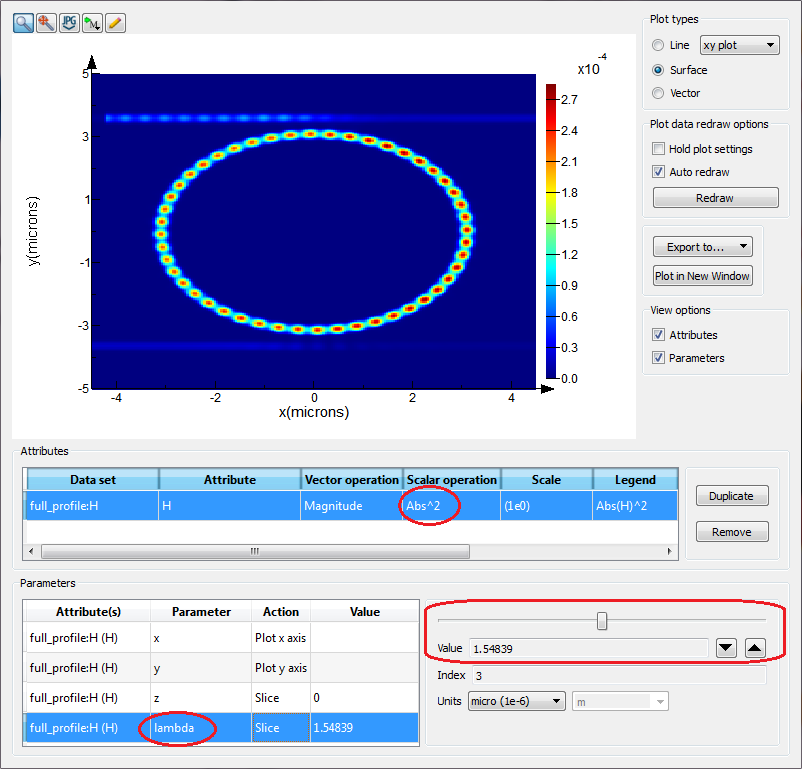Click the Remove attribute button
The width and height of the screenshot is (802, 769).
732,532
